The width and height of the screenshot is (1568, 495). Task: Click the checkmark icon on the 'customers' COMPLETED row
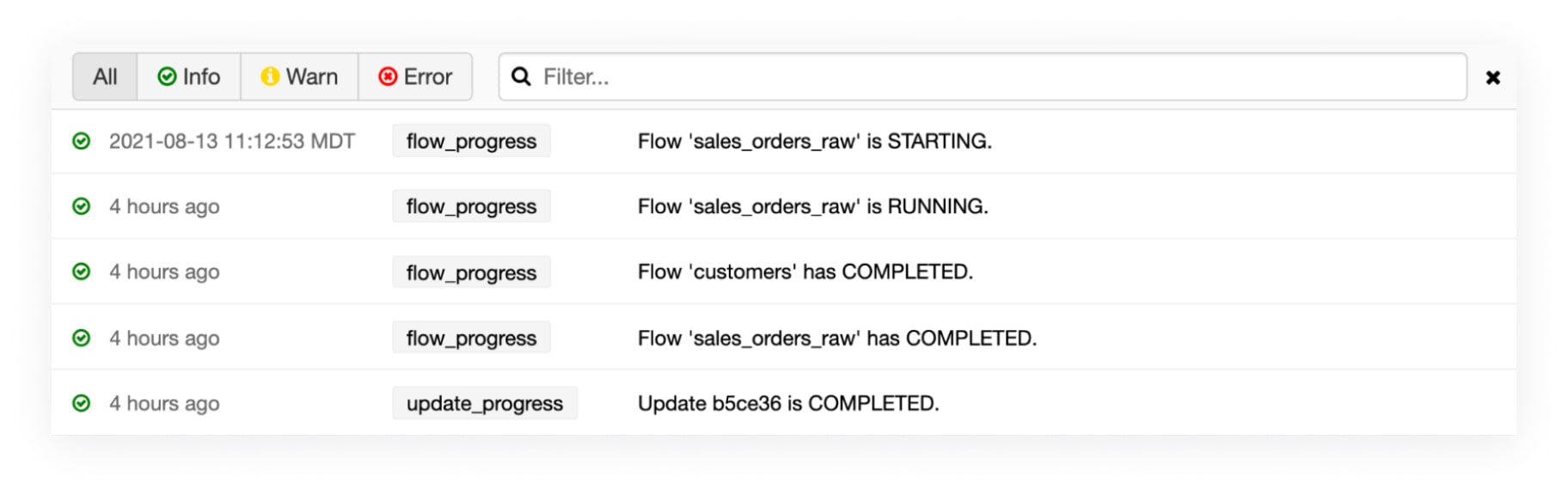point(82,272)
